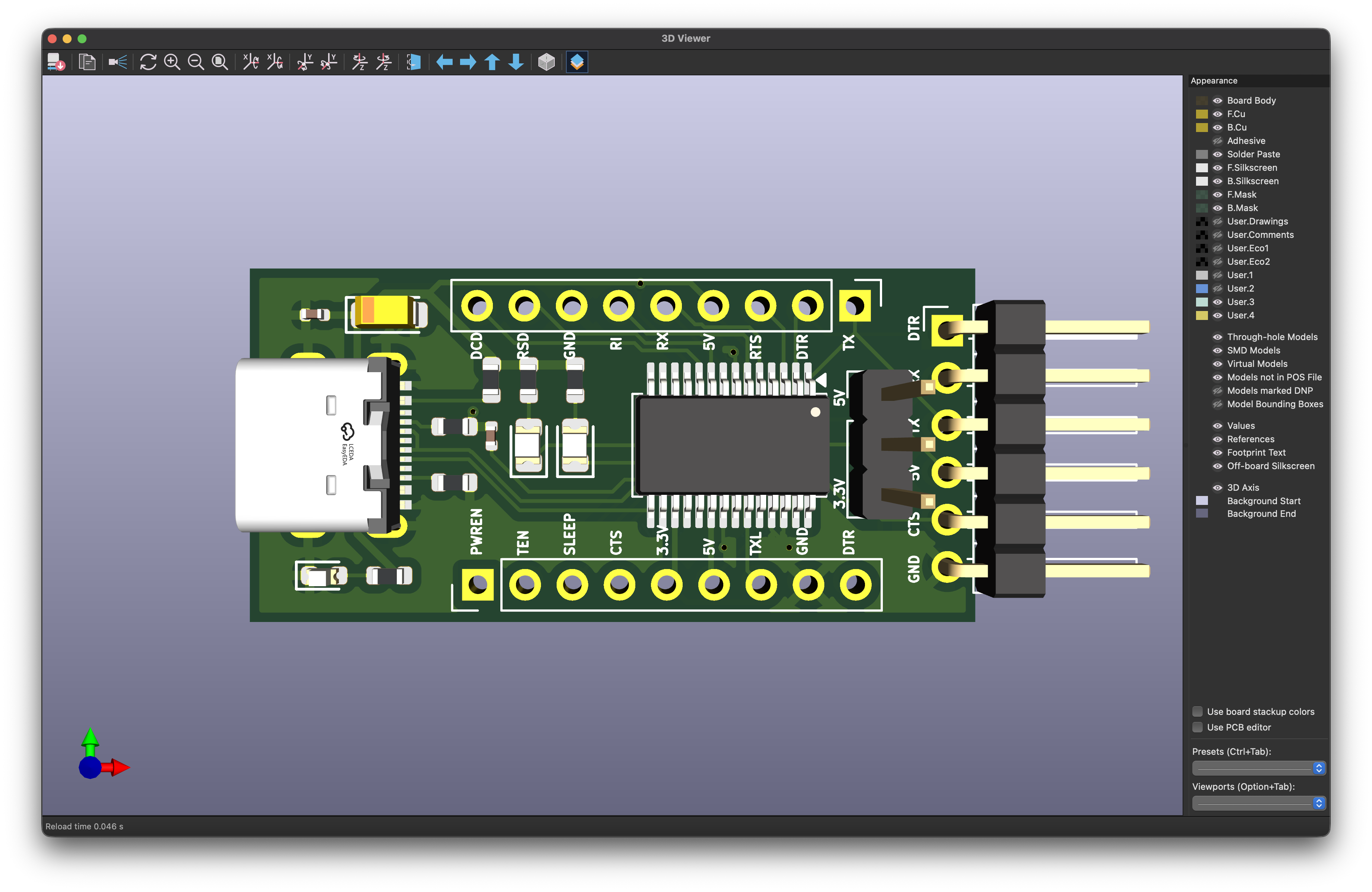Rotate Y clockwise with the first Y-axis icon
Screen dimensions: 1372x892
click(305, 62)
